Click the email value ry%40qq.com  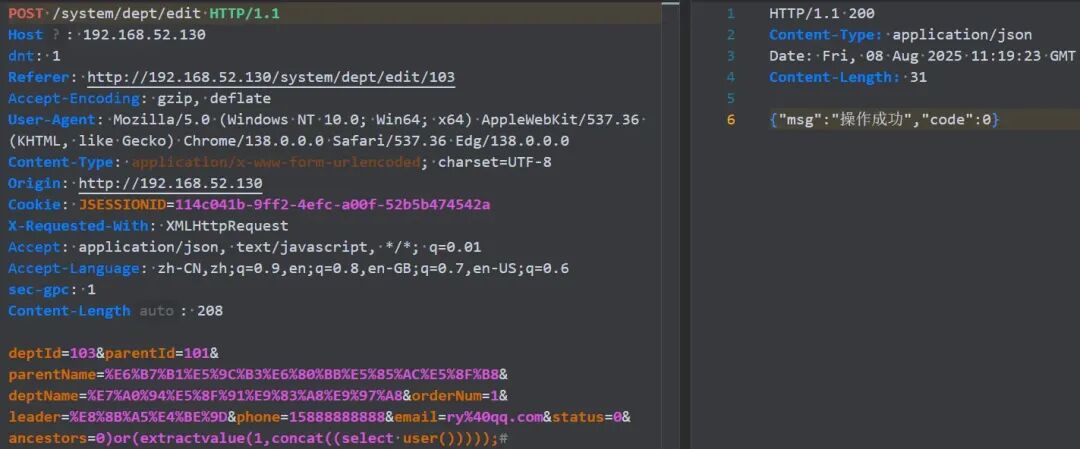[x=495, y=417]
